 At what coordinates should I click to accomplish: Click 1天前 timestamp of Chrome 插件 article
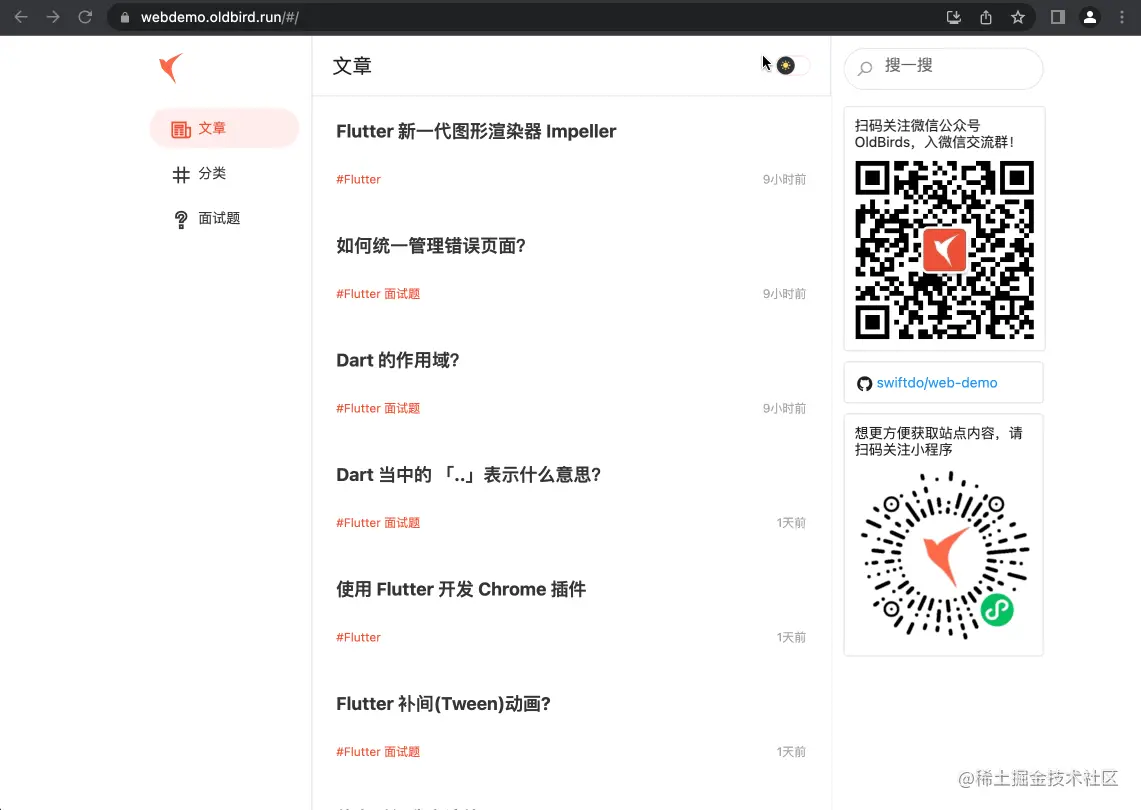click(791, 638)
